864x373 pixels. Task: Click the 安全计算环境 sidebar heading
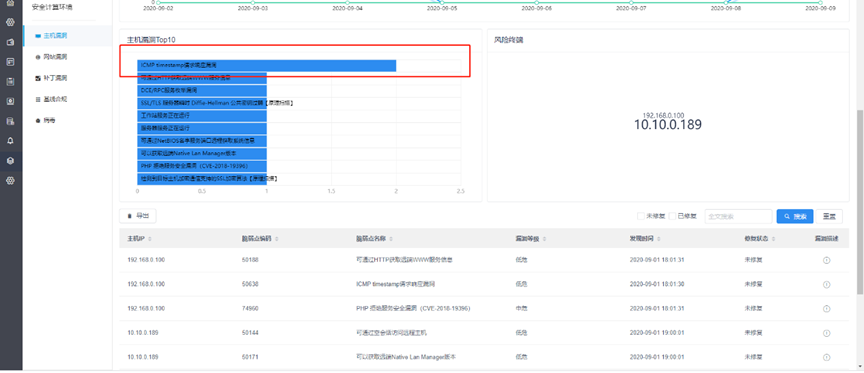(52, 8)
